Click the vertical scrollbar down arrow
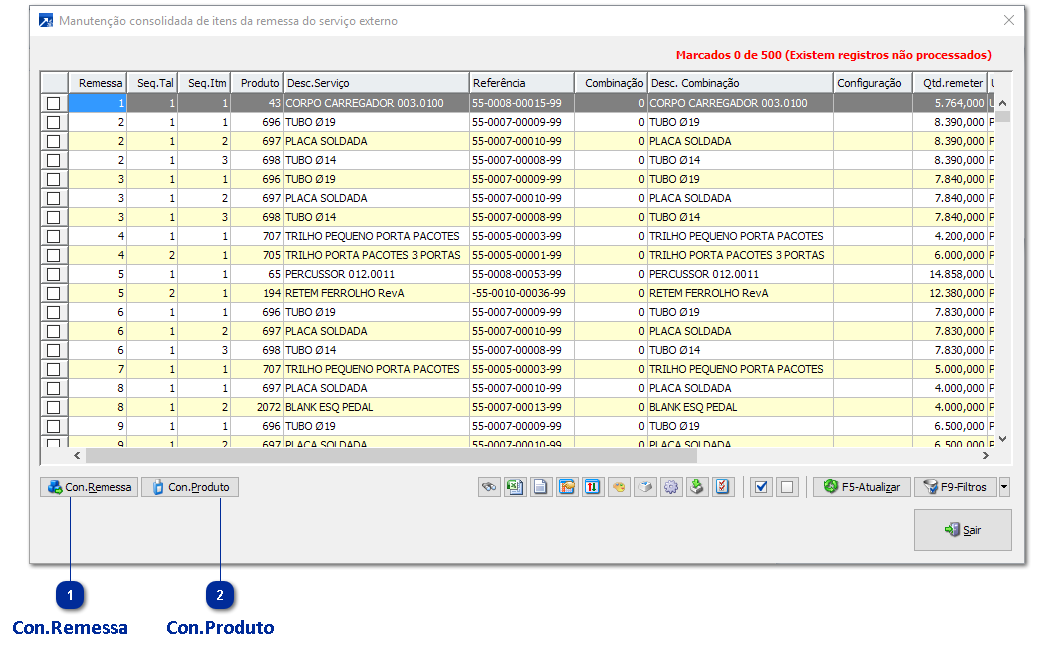This screenshot has height=656, width=1048. pos(1003,439)
